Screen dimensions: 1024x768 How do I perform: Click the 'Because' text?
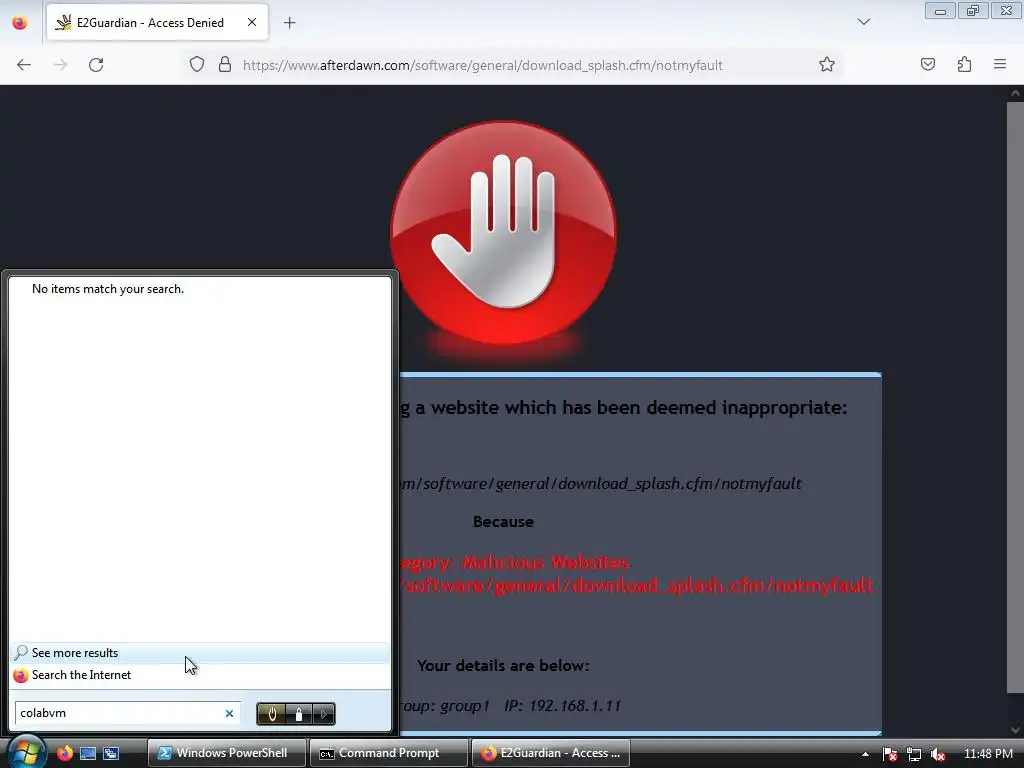point(503,522)
